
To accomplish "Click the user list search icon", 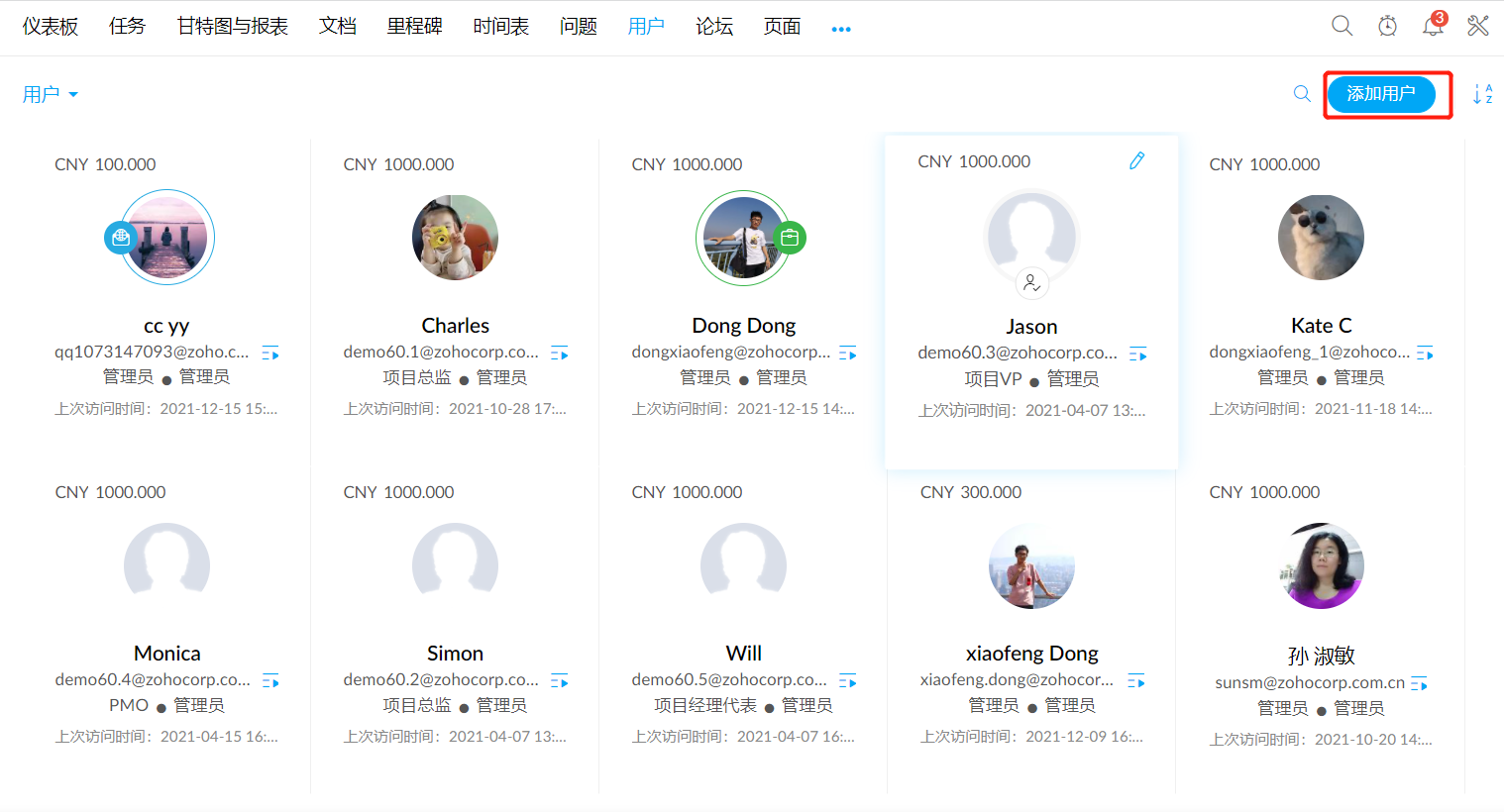I will (x=1302, y=94).
